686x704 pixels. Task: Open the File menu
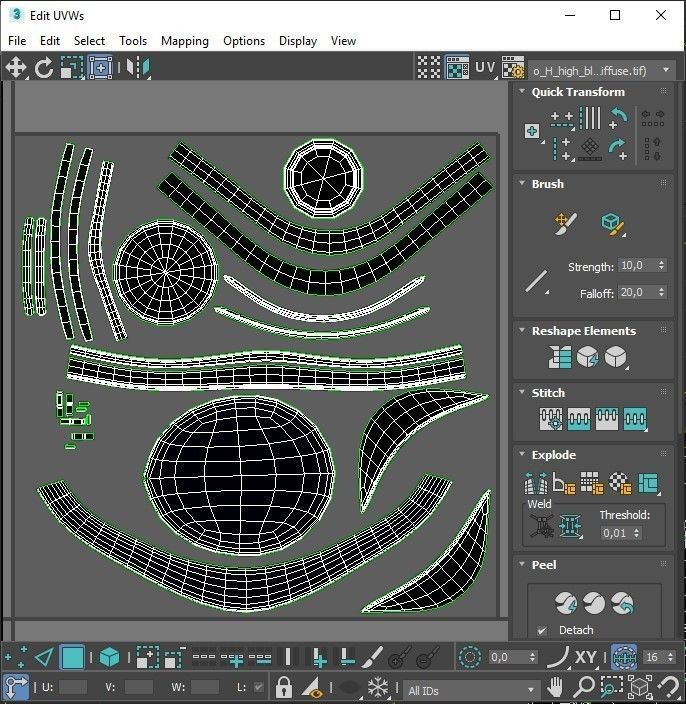click(17, 41)
